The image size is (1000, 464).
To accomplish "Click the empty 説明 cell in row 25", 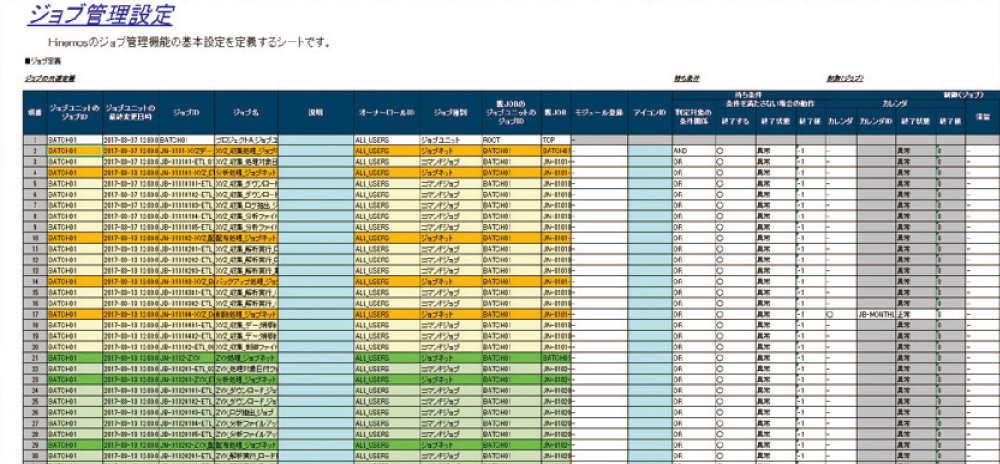I will (x=316, y=402).
